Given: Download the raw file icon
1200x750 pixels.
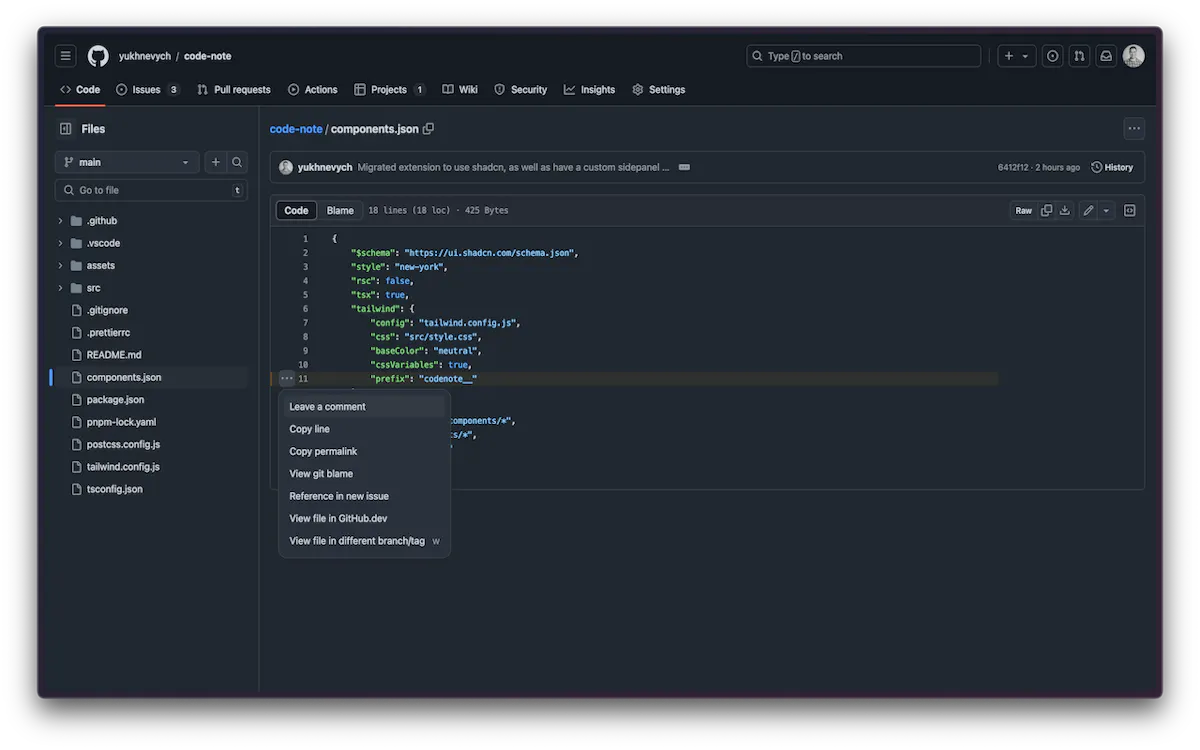Looking at the screenshot, I should [1064, 211].
